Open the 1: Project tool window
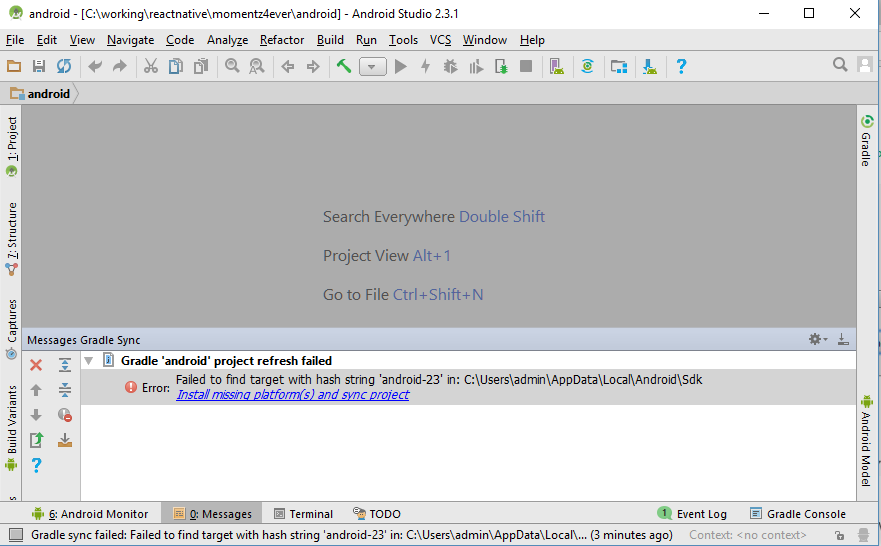The width and height of the screenshot is (881, 546). pos(12,146)
